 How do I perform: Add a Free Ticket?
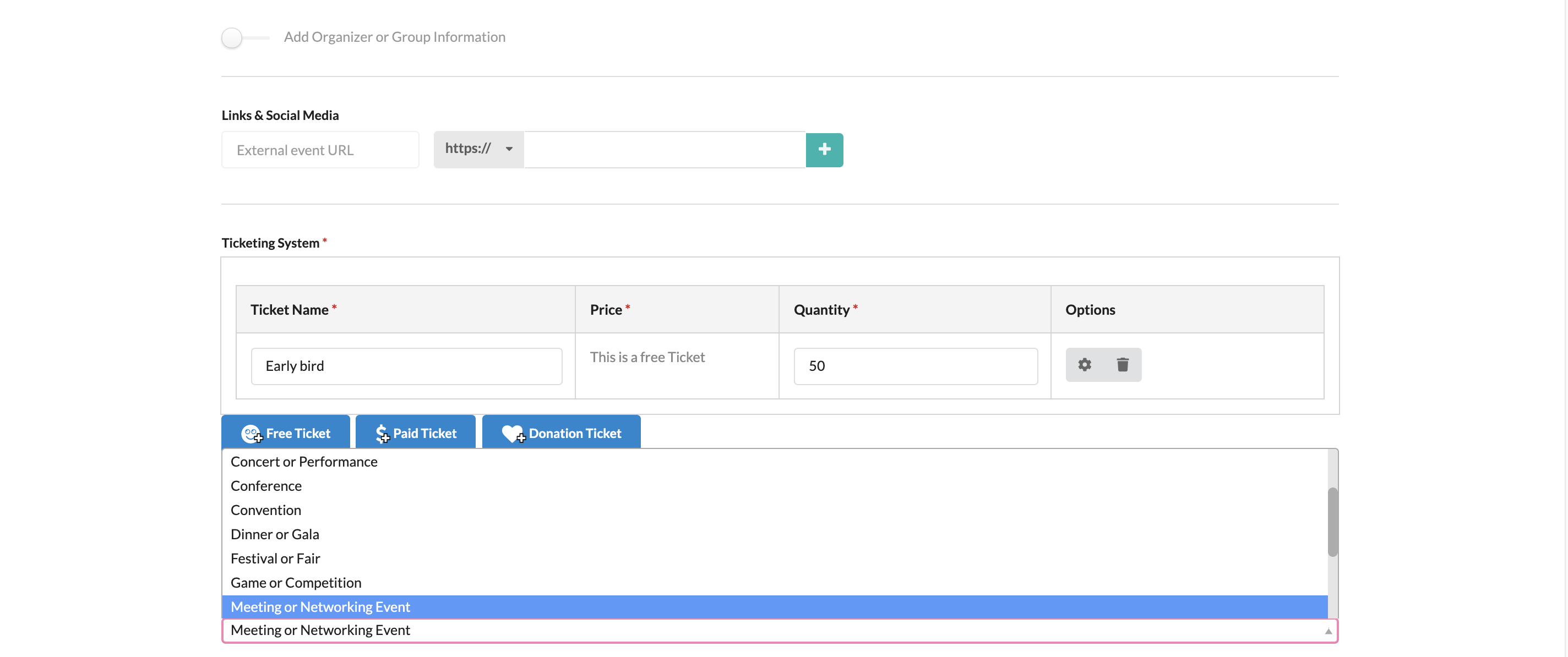coord(286,432)
